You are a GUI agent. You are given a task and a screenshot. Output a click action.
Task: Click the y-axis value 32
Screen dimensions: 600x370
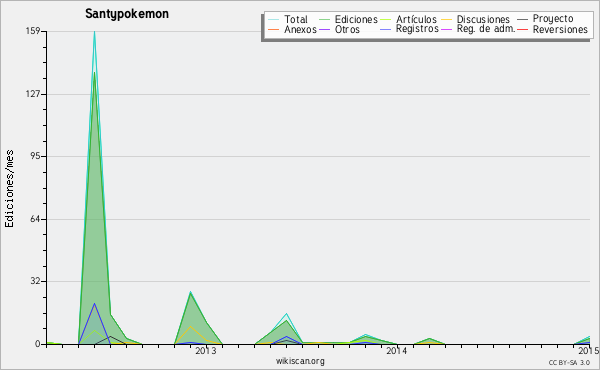[36, 281]
